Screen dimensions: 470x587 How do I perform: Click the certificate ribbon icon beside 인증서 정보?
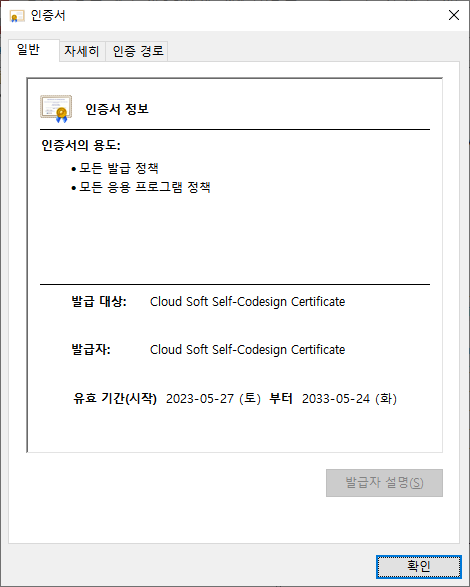pyautogui.click(x=56, y=109)
